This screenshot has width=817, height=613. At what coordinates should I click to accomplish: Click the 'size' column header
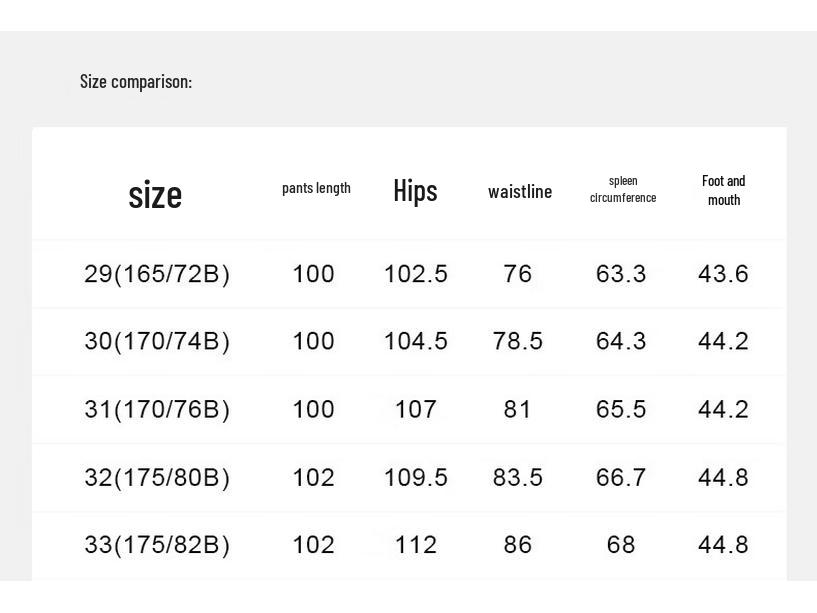click(155, 194)
